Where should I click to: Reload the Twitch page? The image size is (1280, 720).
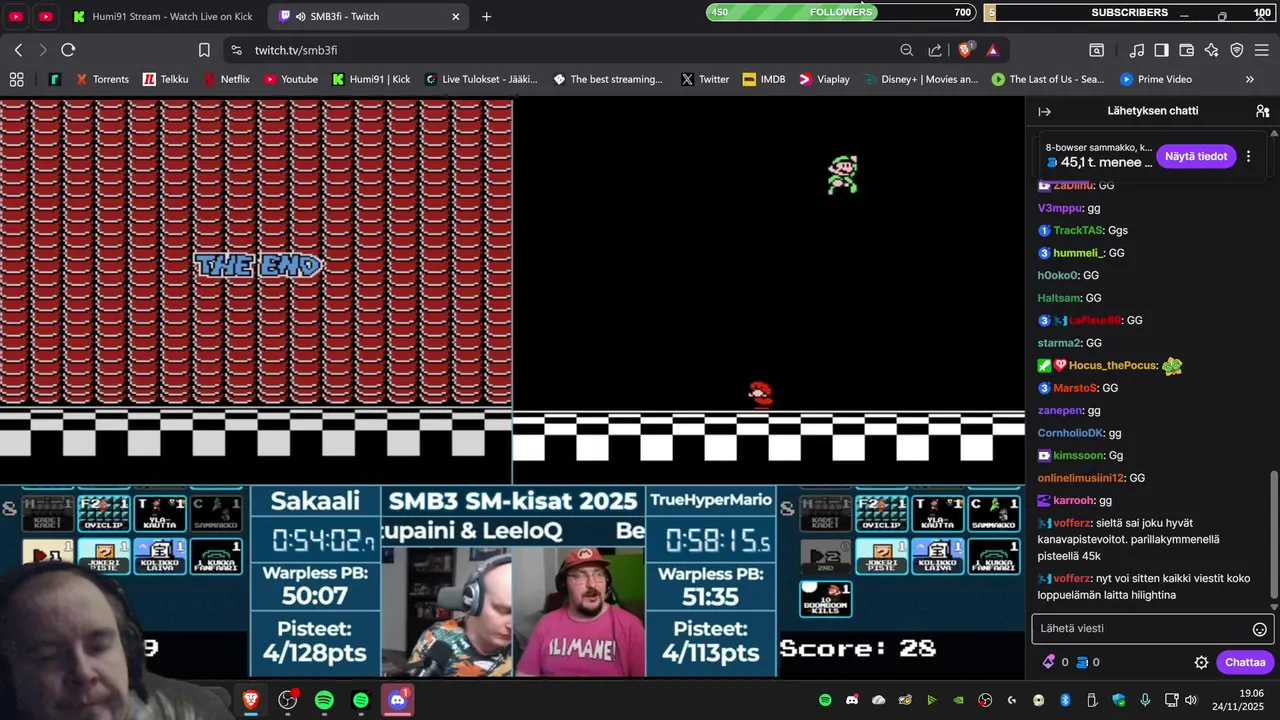click(x=68, y=50)
